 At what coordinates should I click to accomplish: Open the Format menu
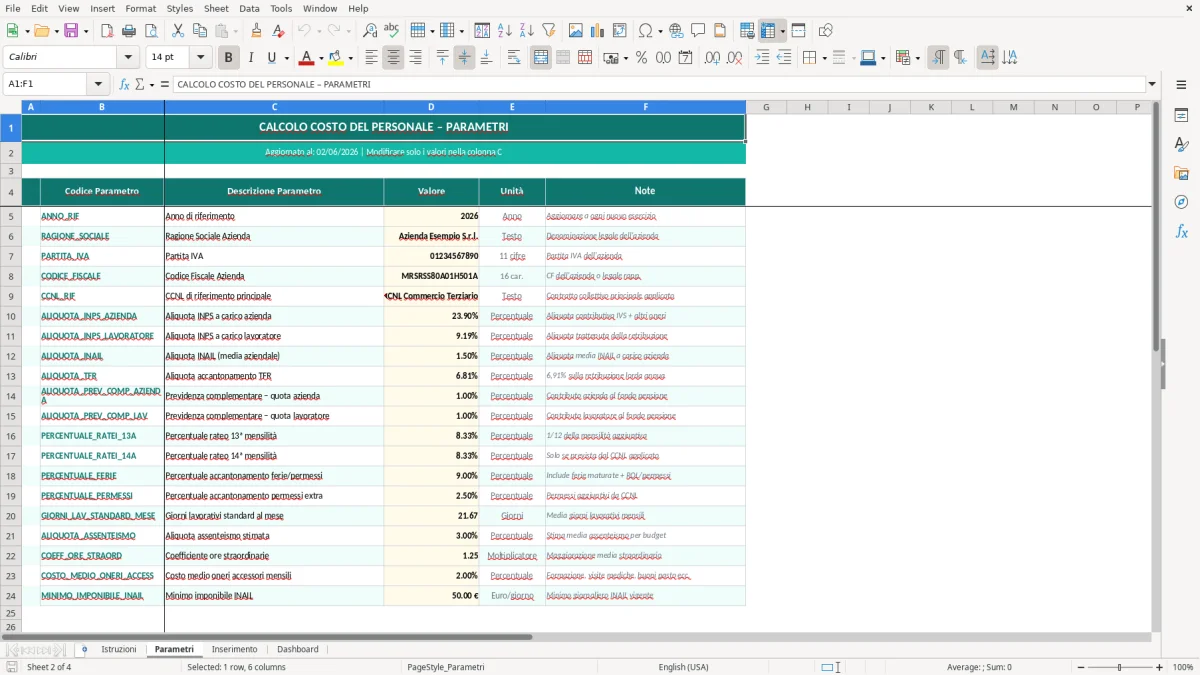[140, 8]
